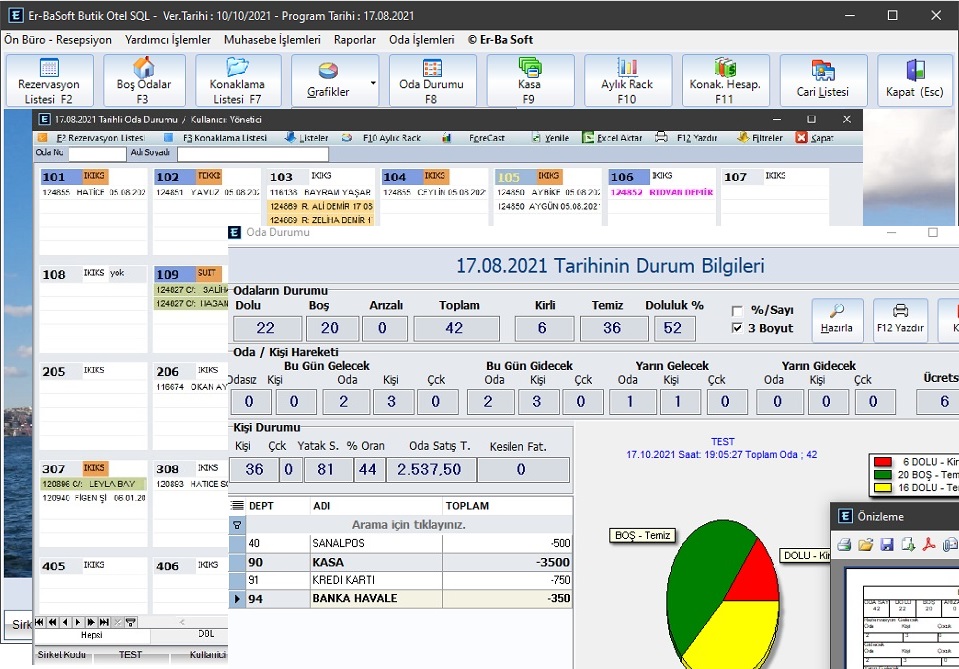959x669 pixels.
Task: Click red Kapat button in room window toolbar
Action: pos(815,138)
